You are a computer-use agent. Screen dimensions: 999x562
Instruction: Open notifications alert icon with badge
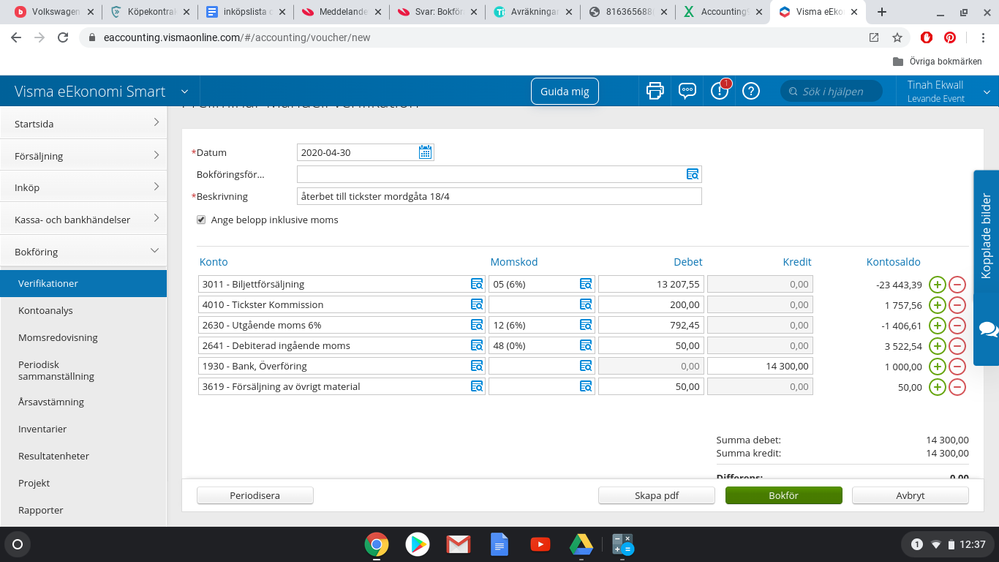click(720, 90)
